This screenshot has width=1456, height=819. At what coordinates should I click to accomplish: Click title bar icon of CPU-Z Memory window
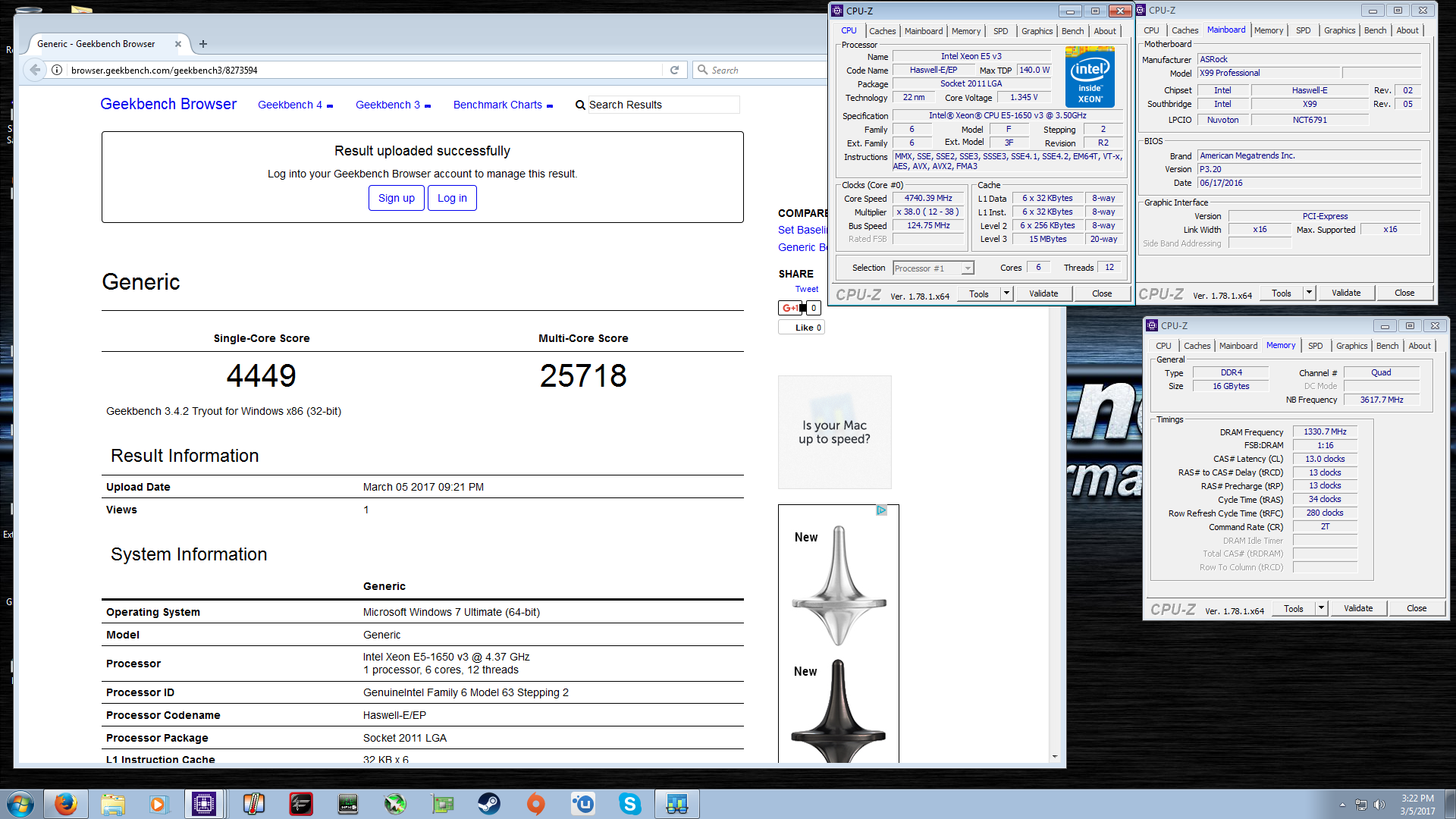click(x=1152, y=325)
